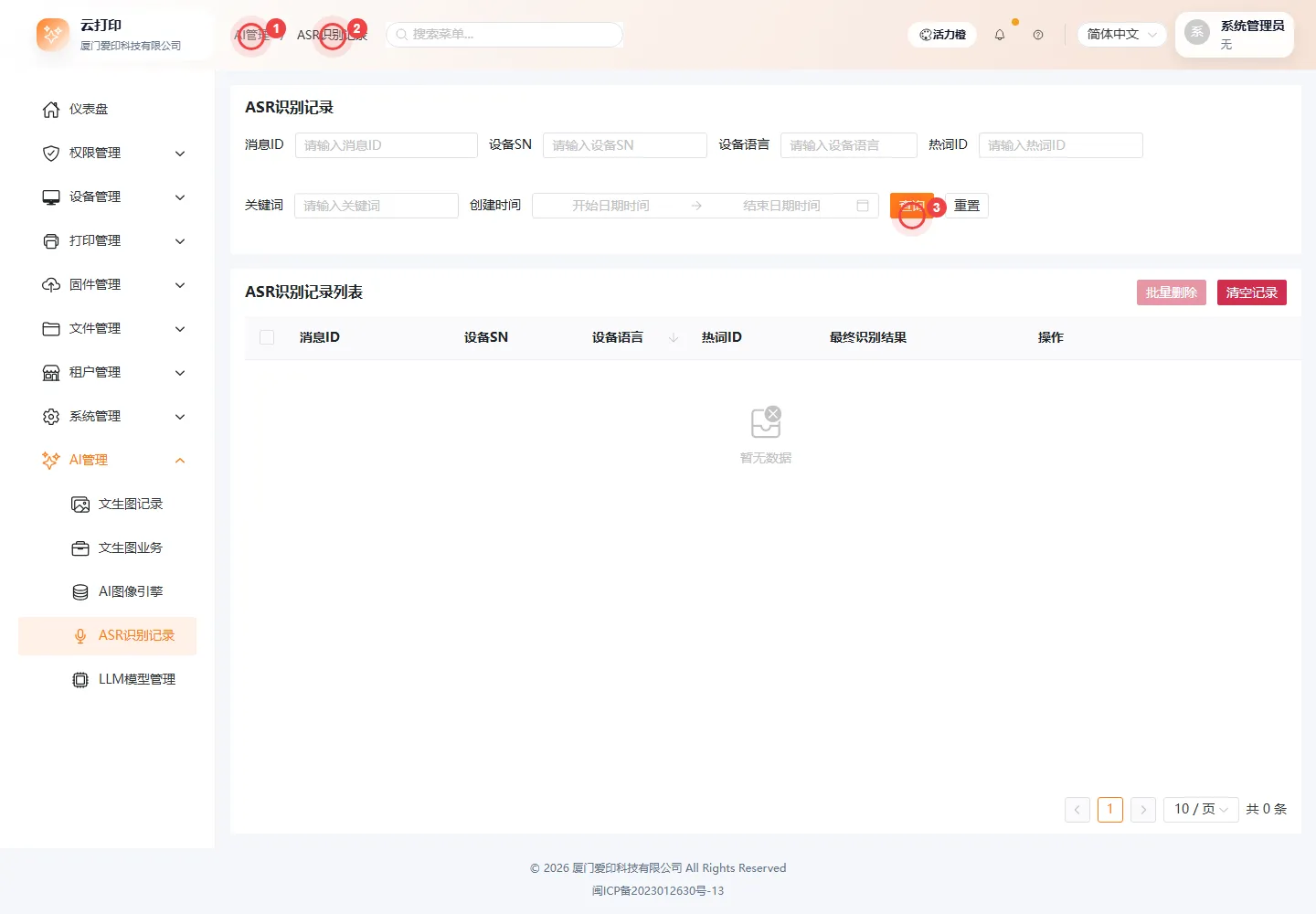Viewport: 1316px width, 914px height.
Task: Select page 1 in pagination
Action: click(x=1110, y=810)
